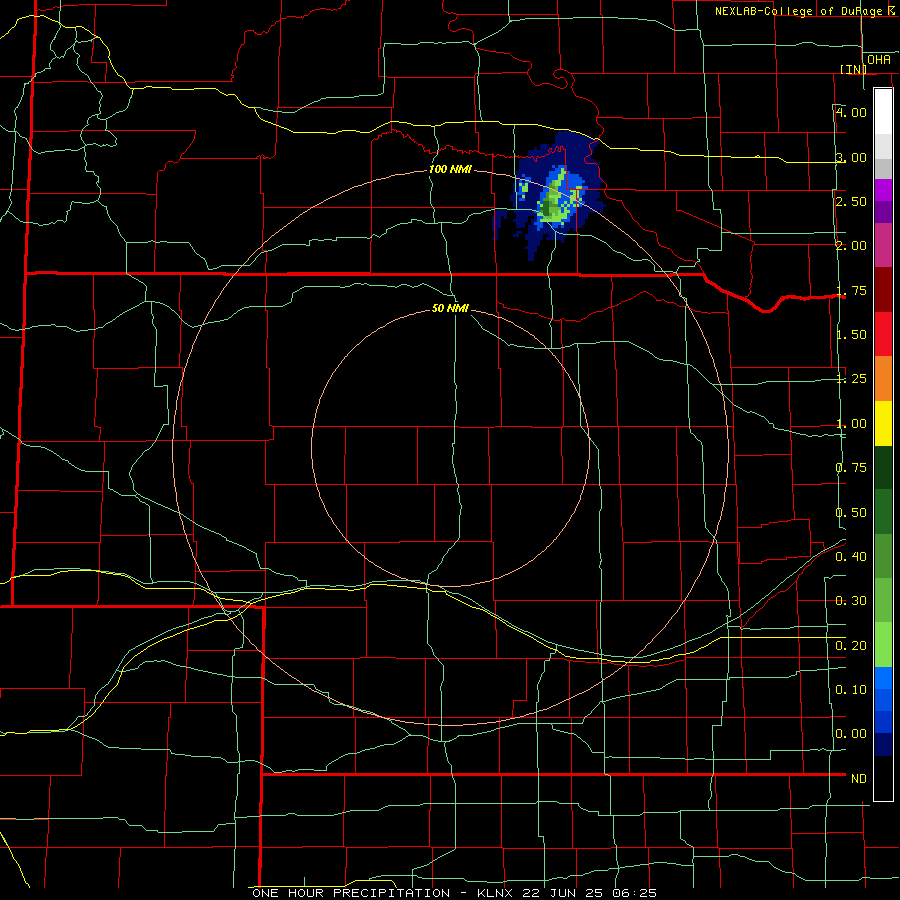Select the dark red 1.75 color swatch
This screenshot has height=900, width=900.
[883, 290]
